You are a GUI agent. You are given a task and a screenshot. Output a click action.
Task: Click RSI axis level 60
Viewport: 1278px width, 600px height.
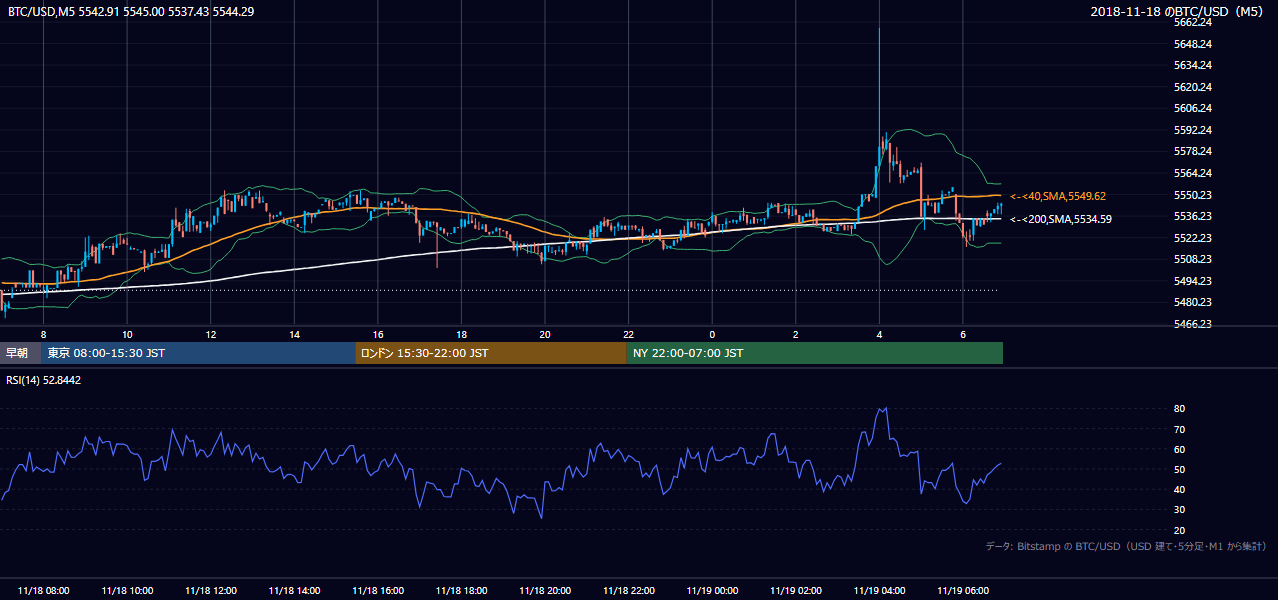[1180, 449]
